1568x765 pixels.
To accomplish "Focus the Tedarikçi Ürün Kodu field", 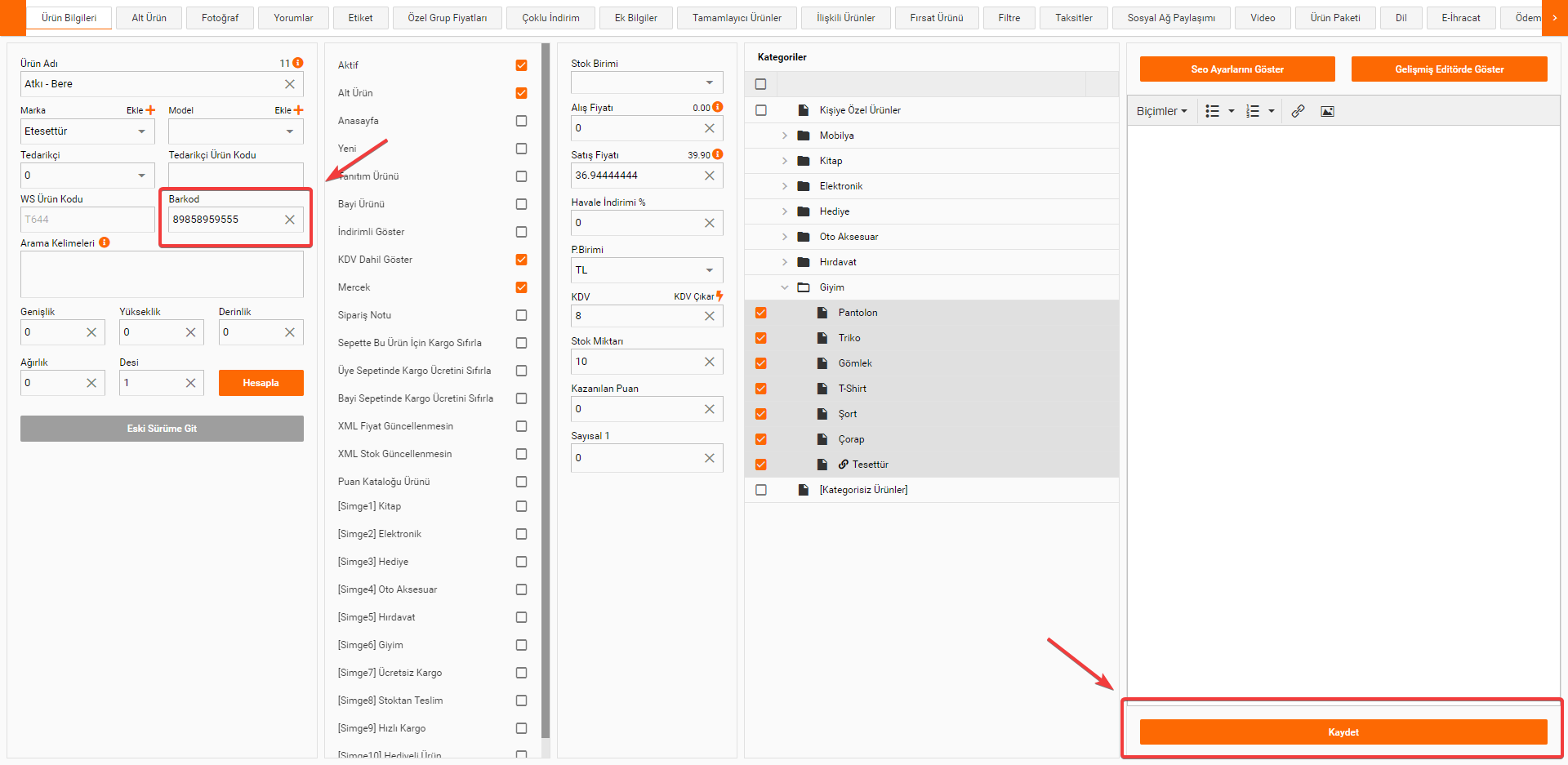I will (x=236, y=176).
